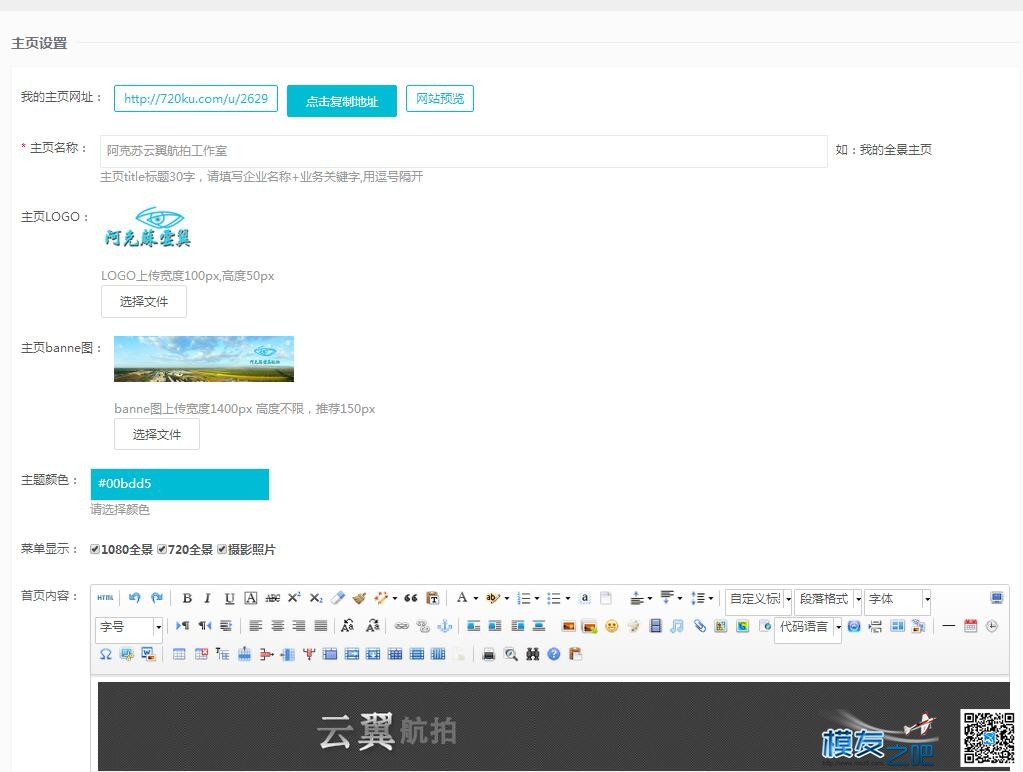Insert a blockquote
The height and width of the screenshot is (772, 1023).
click(410, 598)
